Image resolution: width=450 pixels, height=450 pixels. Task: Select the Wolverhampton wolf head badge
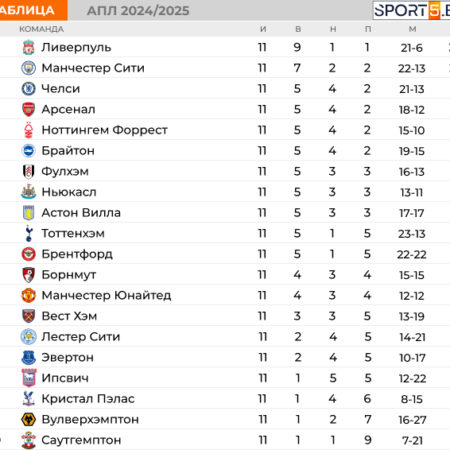coord(29,419)
